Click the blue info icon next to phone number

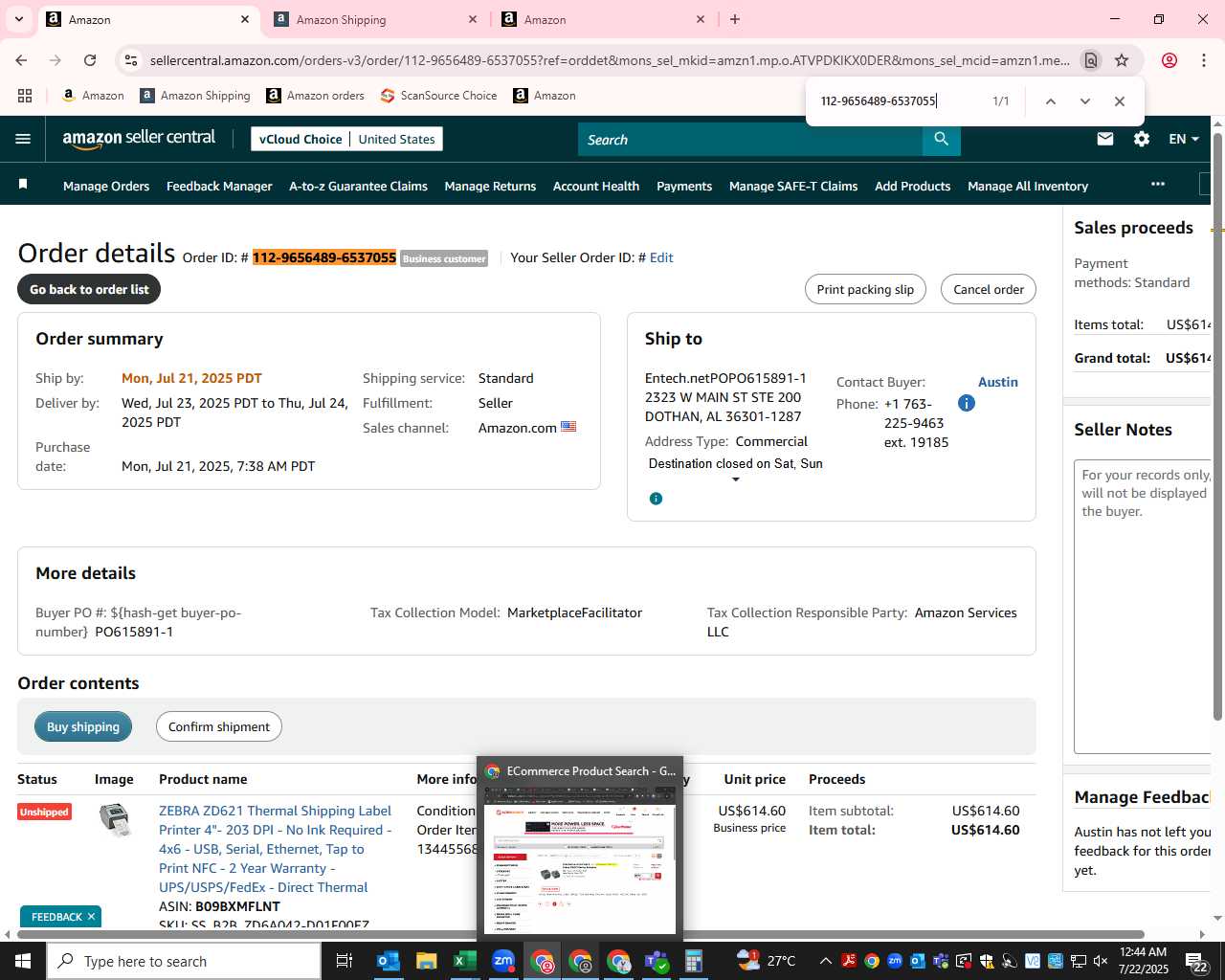tap(967, 403)
